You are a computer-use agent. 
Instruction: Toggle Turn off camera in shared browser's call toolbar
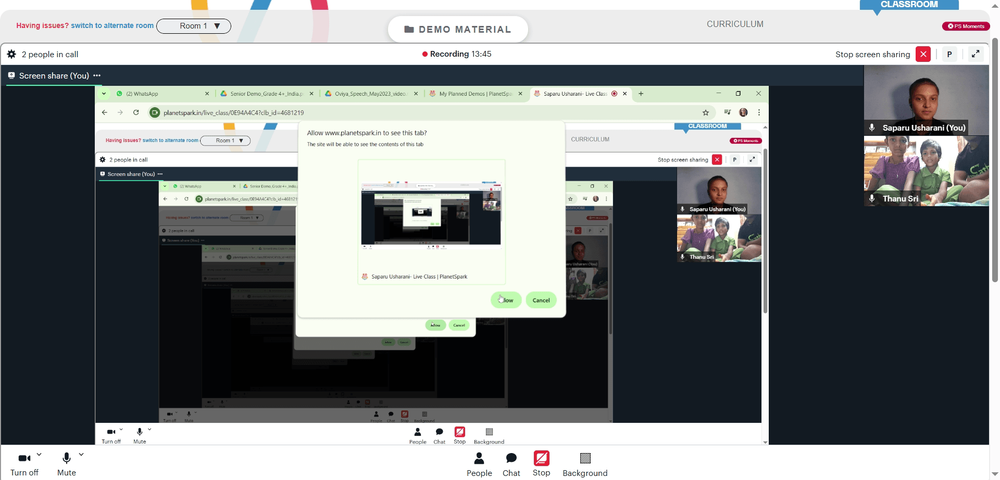(111, 435)
